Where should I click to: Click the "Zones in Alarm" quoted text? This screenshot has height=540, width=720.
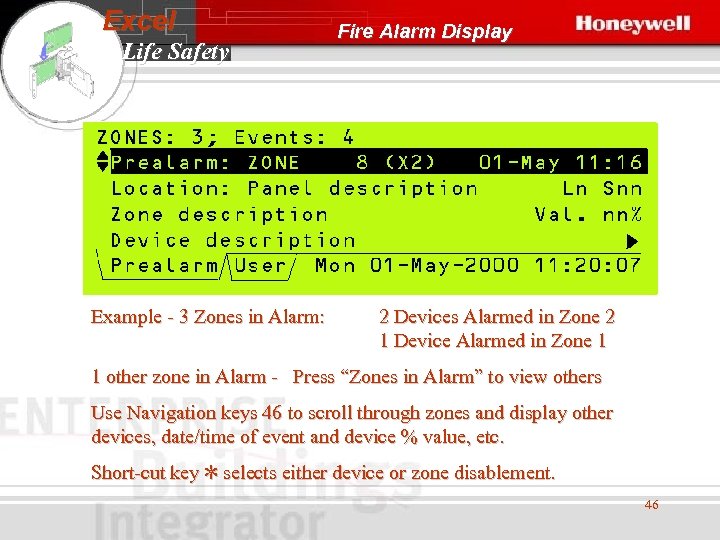click(x=411, y=377)
